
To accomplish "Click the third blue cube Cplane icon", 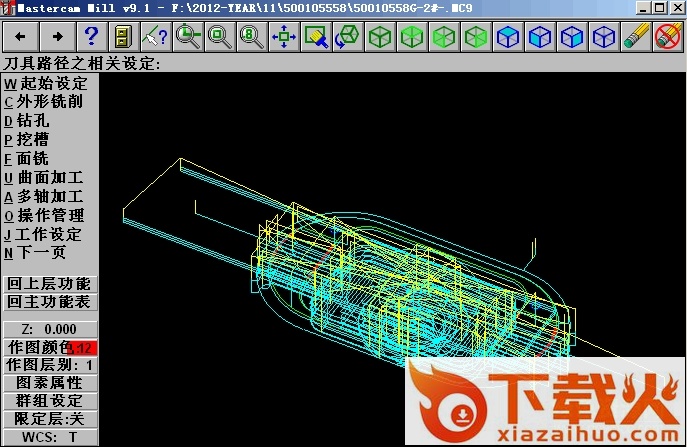I will coord(572,36).
